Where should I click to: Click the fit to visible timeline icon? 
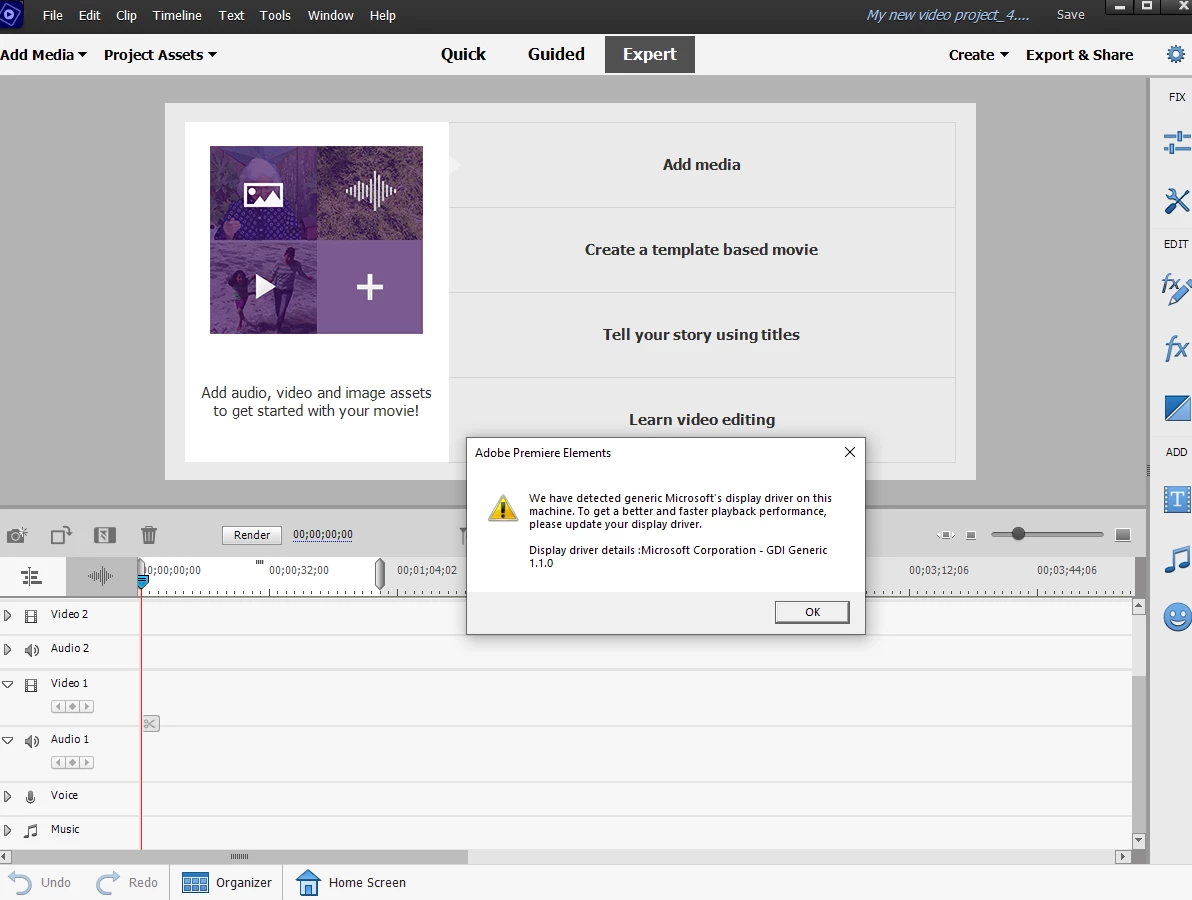(945, 535)
